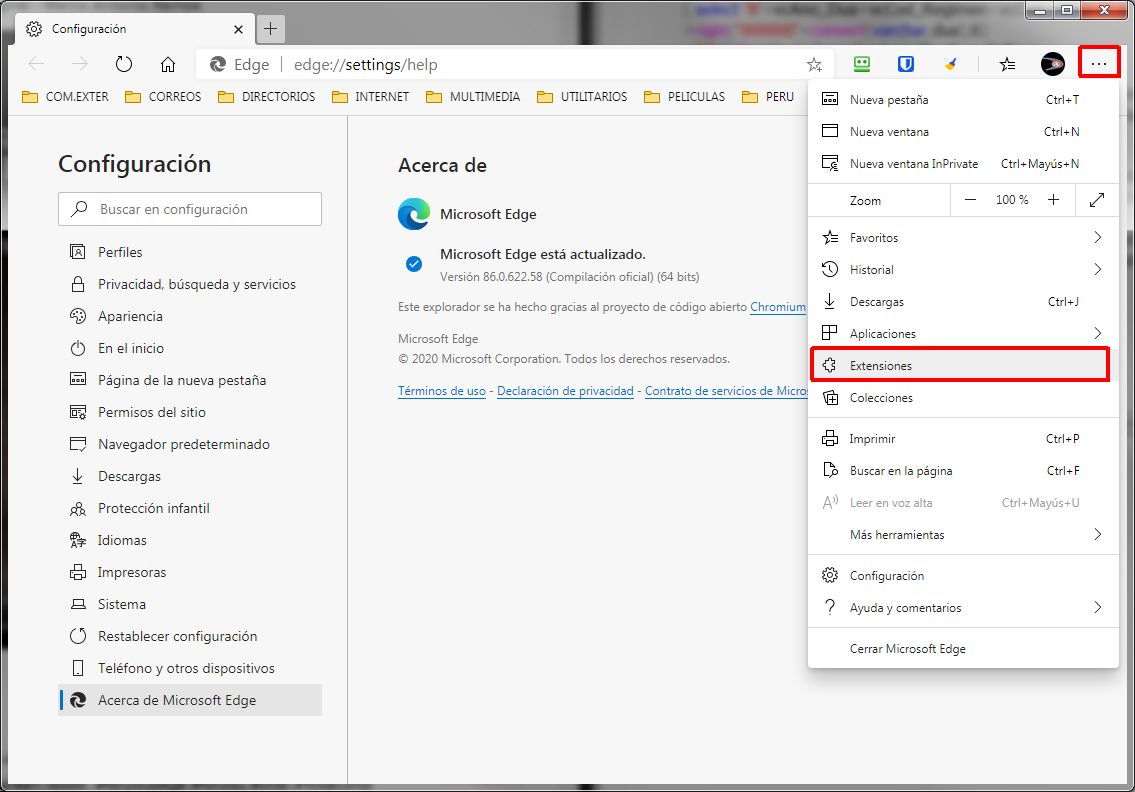Choose Nueva pestaña from menu

click(x=963, y=100)
